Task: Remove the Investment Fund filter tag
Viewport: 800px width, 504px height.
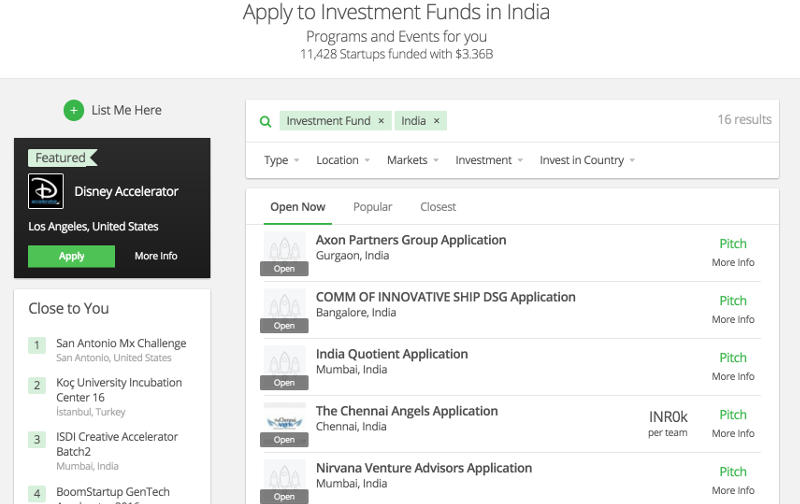Action: point(381,121)
